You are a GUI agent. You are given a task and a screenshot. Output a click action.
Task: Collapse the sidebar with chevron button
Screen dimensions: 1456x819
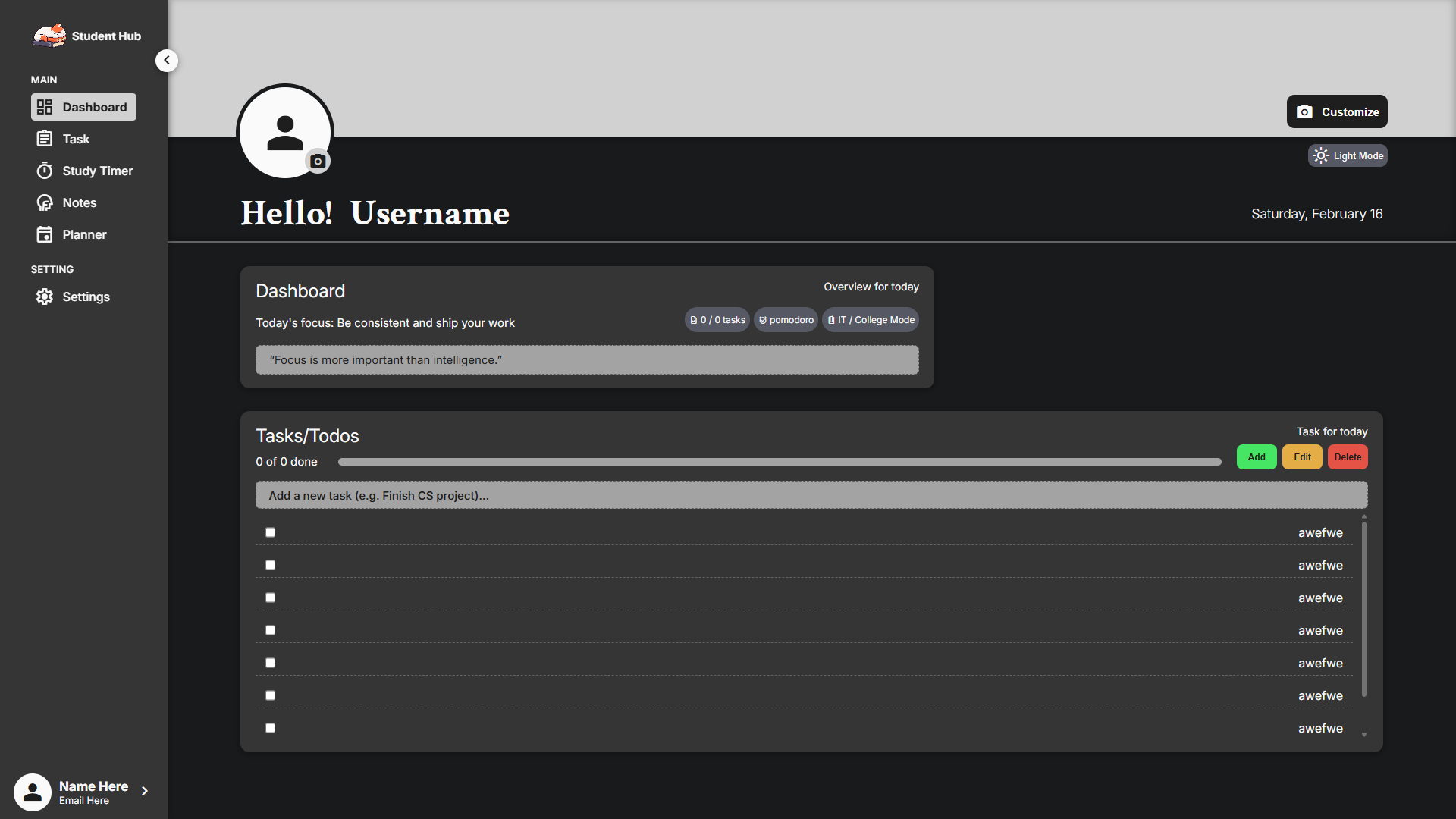pos(167,60)
